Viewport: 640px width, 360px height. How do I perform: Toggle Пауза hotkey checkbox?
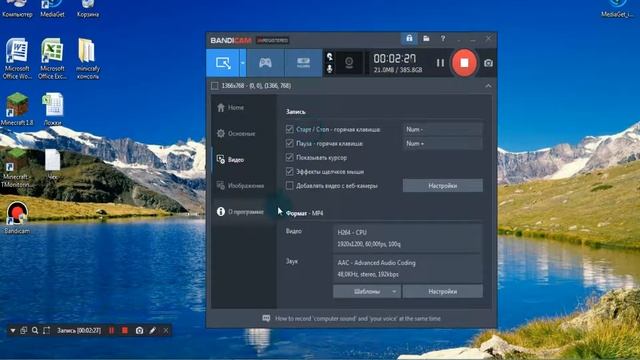pos(289,143)
